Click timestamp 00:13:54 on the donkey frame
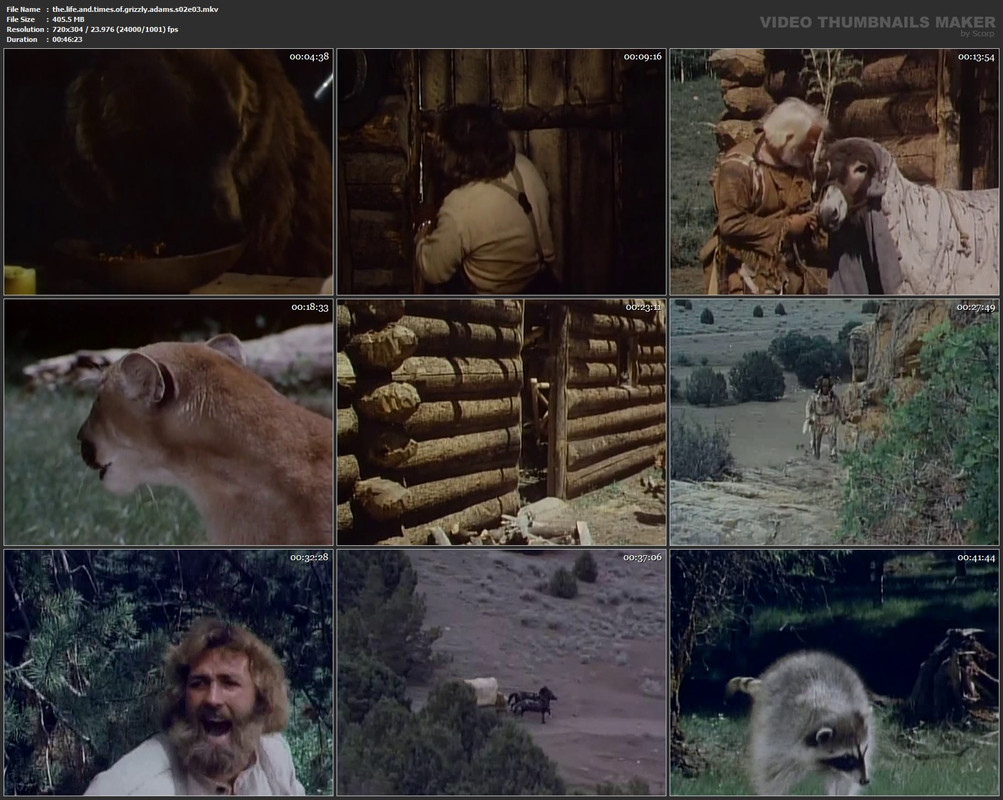1003x800 pixels. (x=976, y=57)
